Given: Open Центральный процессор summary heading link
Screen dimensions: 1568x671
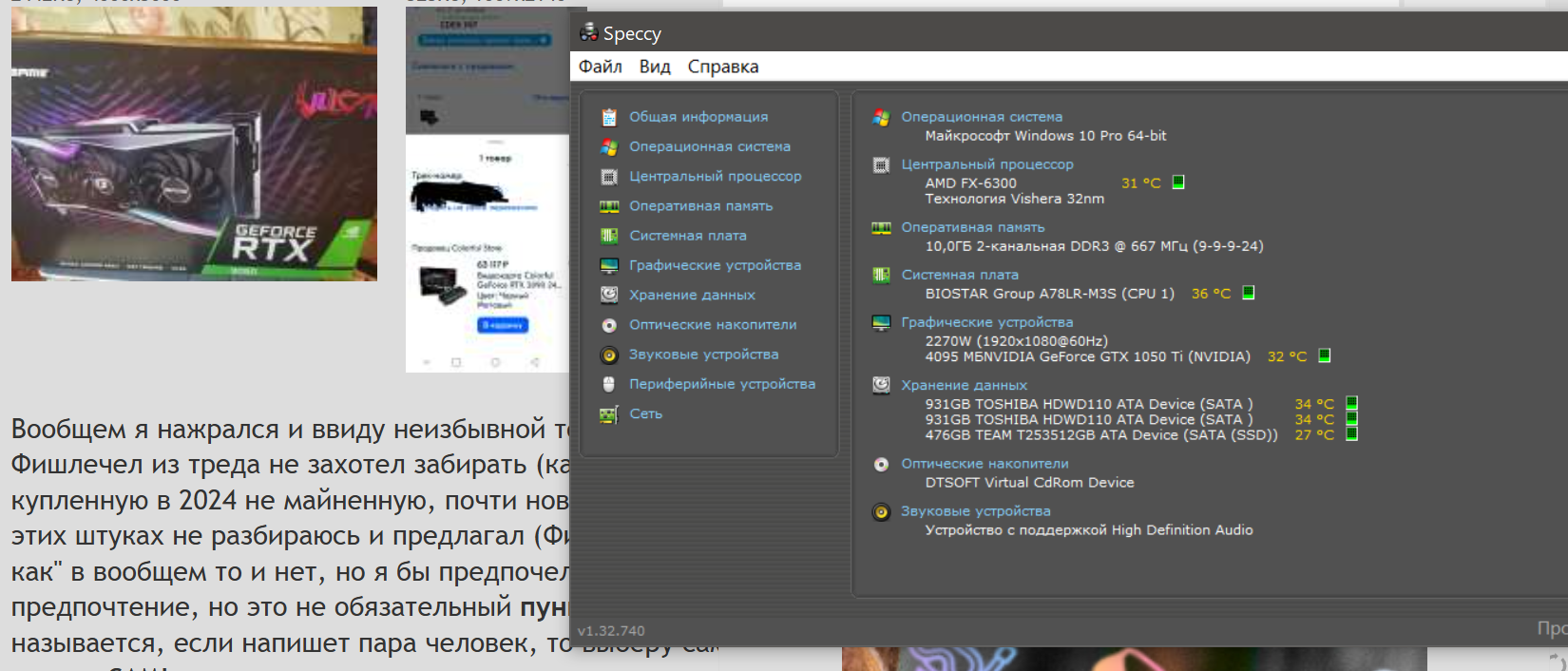Looking at the screenshot, I should pos(987,164).
